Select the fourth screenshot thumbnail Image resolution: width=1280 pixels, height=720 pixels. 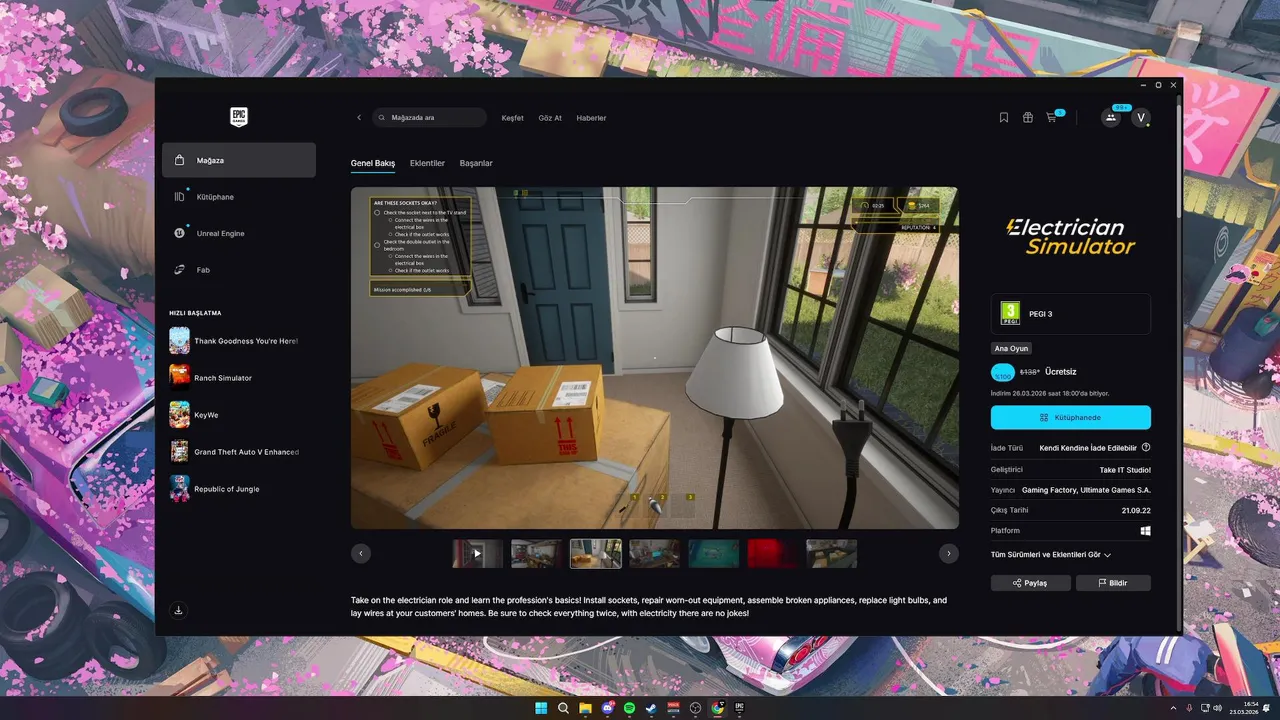click(654, 553)
